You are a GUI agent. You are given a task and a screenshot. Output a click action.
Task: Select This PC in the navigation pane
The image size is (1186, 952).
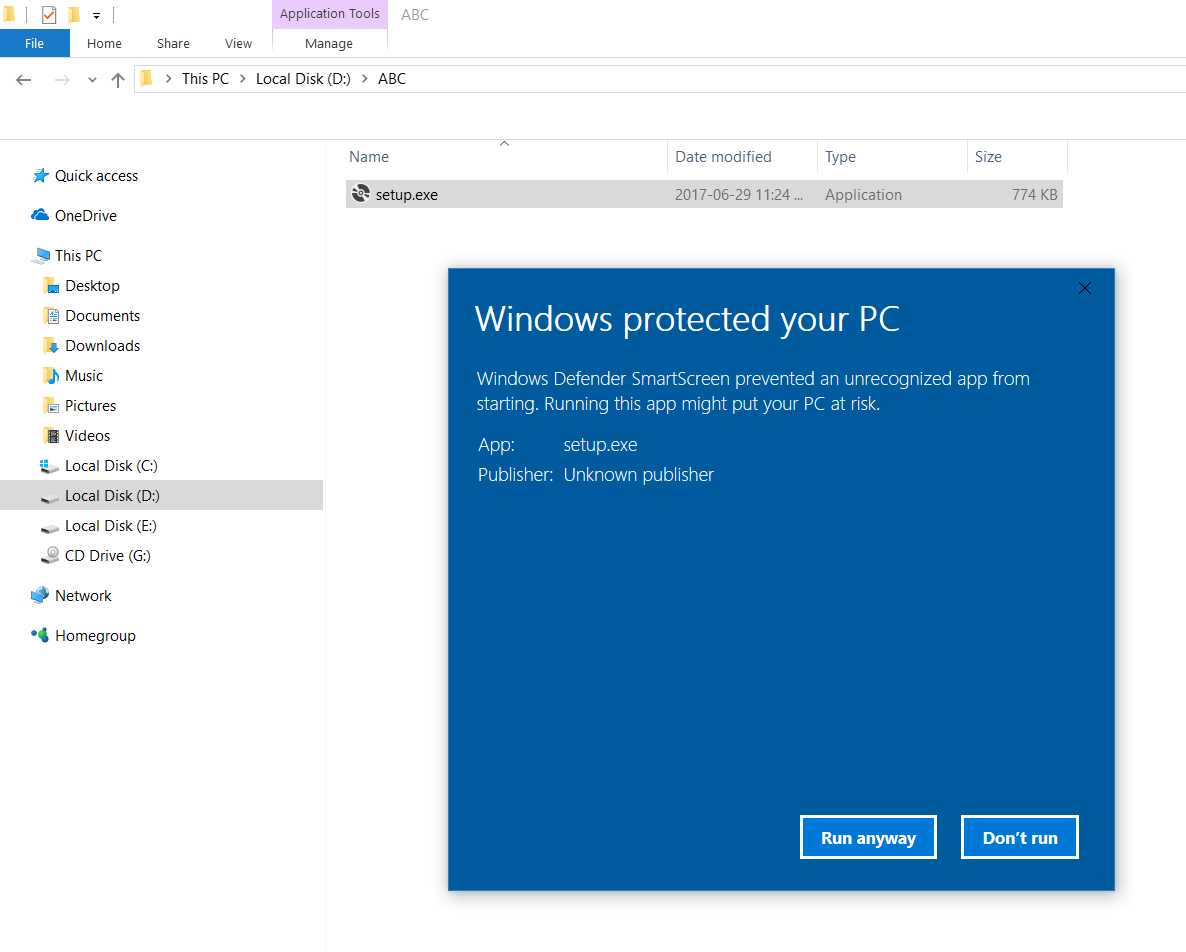click(78, 256)
